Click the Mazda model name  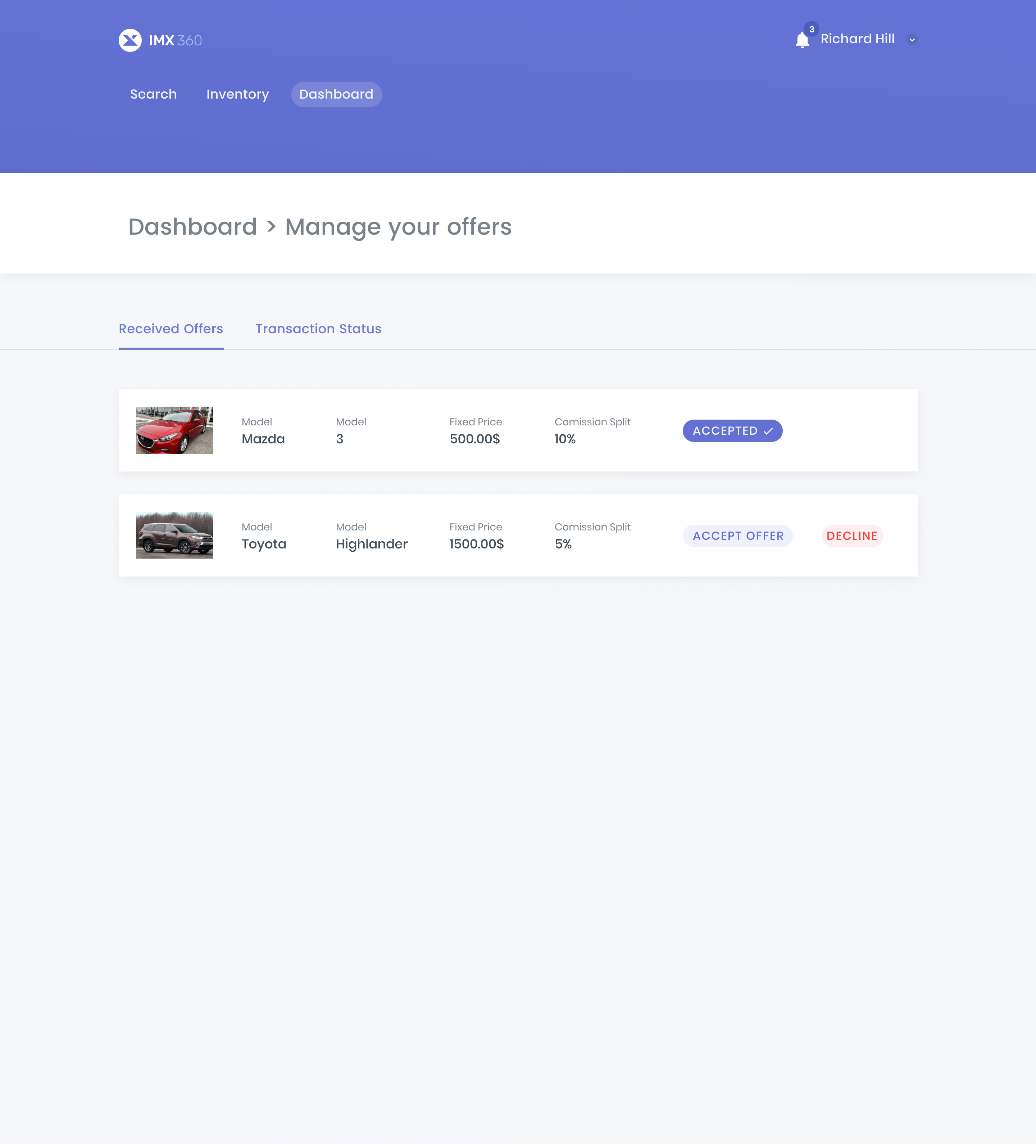coord(263,439)
